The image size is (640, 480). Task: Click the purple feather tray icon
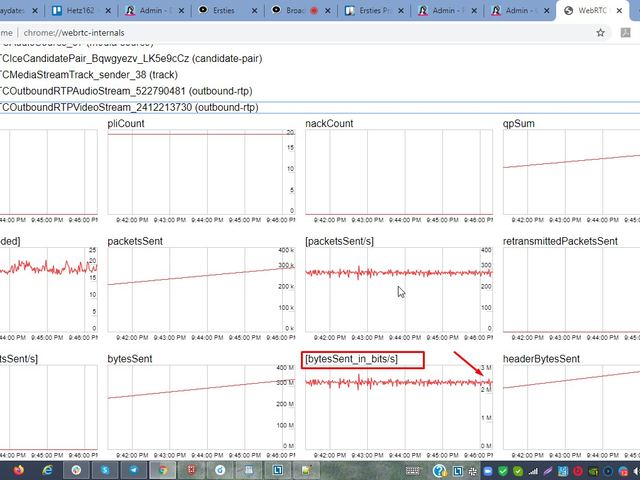coord(548,471)
